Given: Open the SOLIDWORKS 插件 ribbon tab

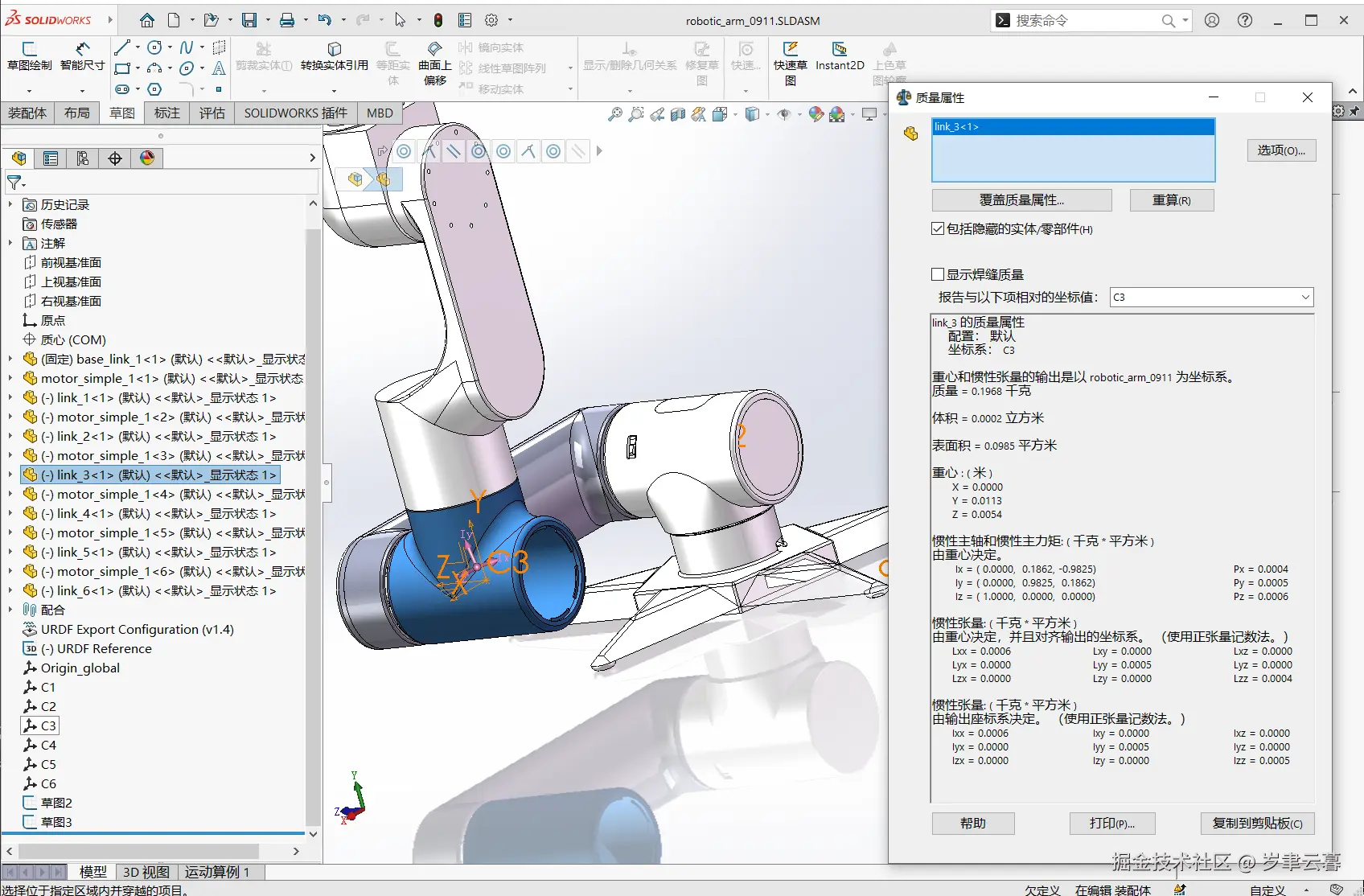Looking at the screenshot, I should (296, 113).
